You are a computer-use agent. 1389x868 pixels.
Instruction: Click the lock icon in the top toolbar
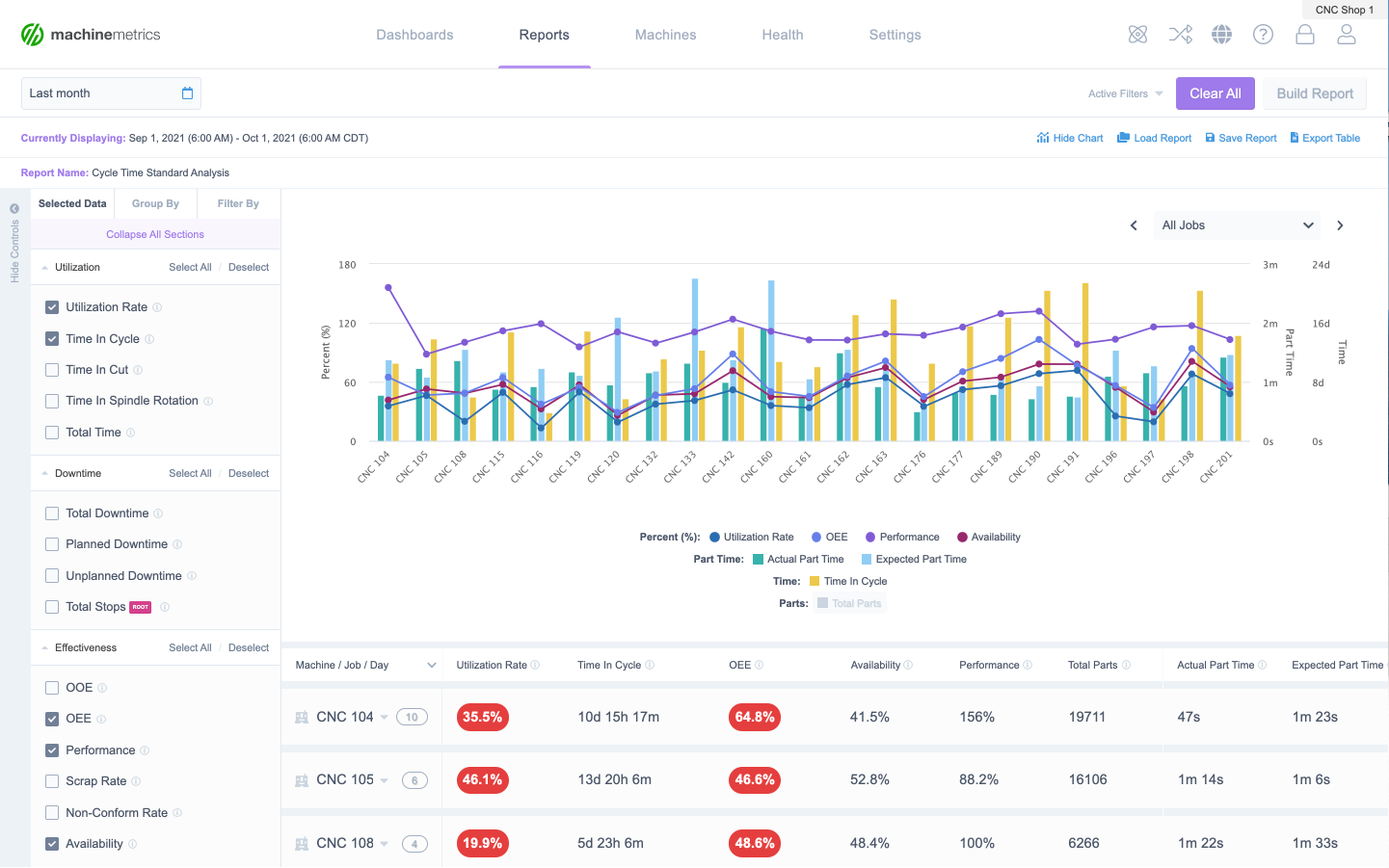[1304, 34]
